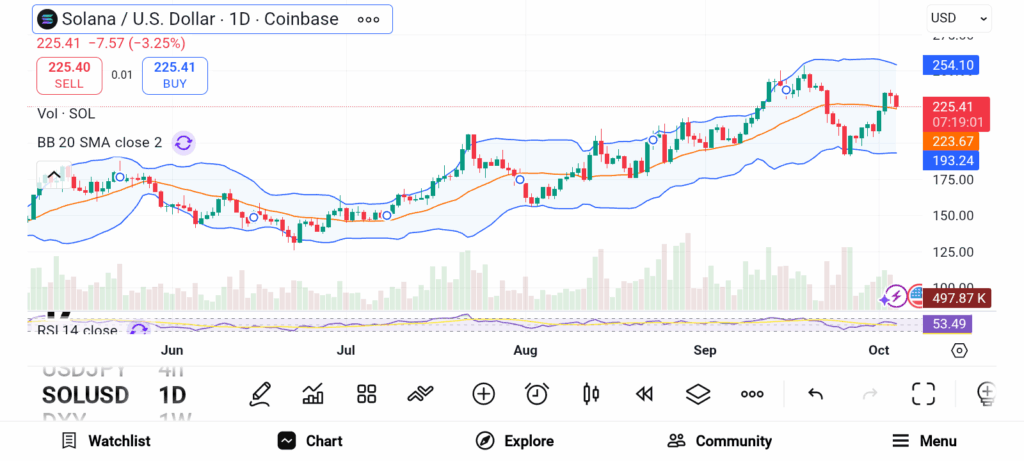Change chart type with the candlestick icon
The height and width of the screenshot is (461, 1024).
591,394
